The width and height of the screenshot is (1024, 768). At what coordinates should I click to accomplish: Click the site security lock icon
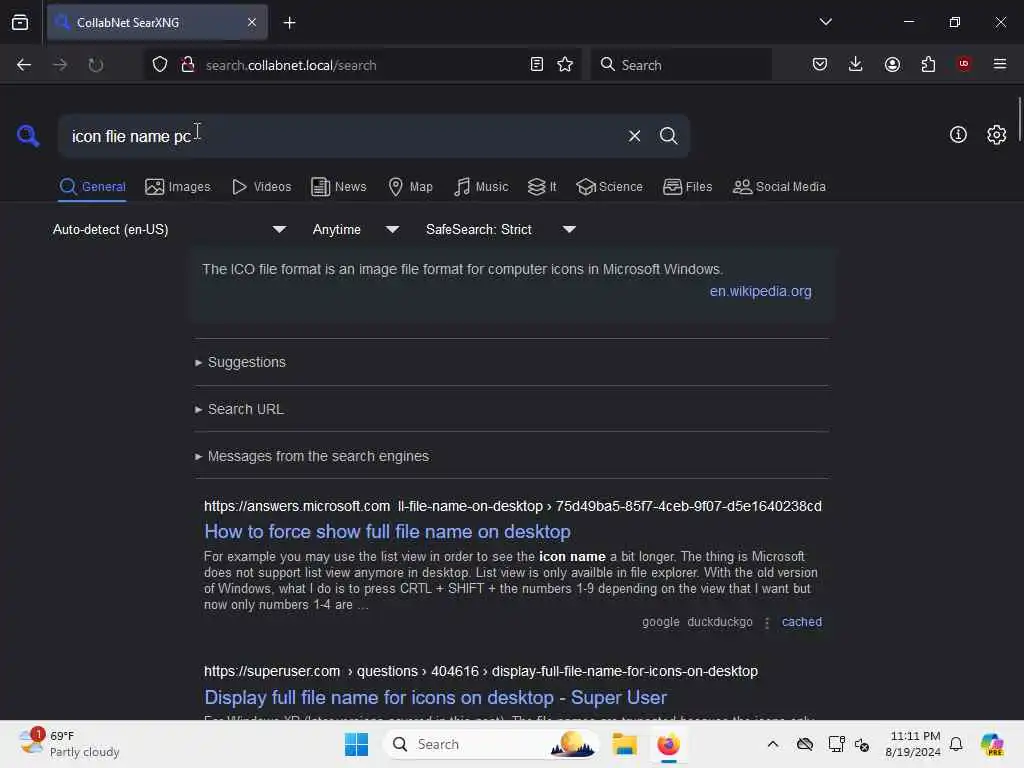click(x=187, y=64)
